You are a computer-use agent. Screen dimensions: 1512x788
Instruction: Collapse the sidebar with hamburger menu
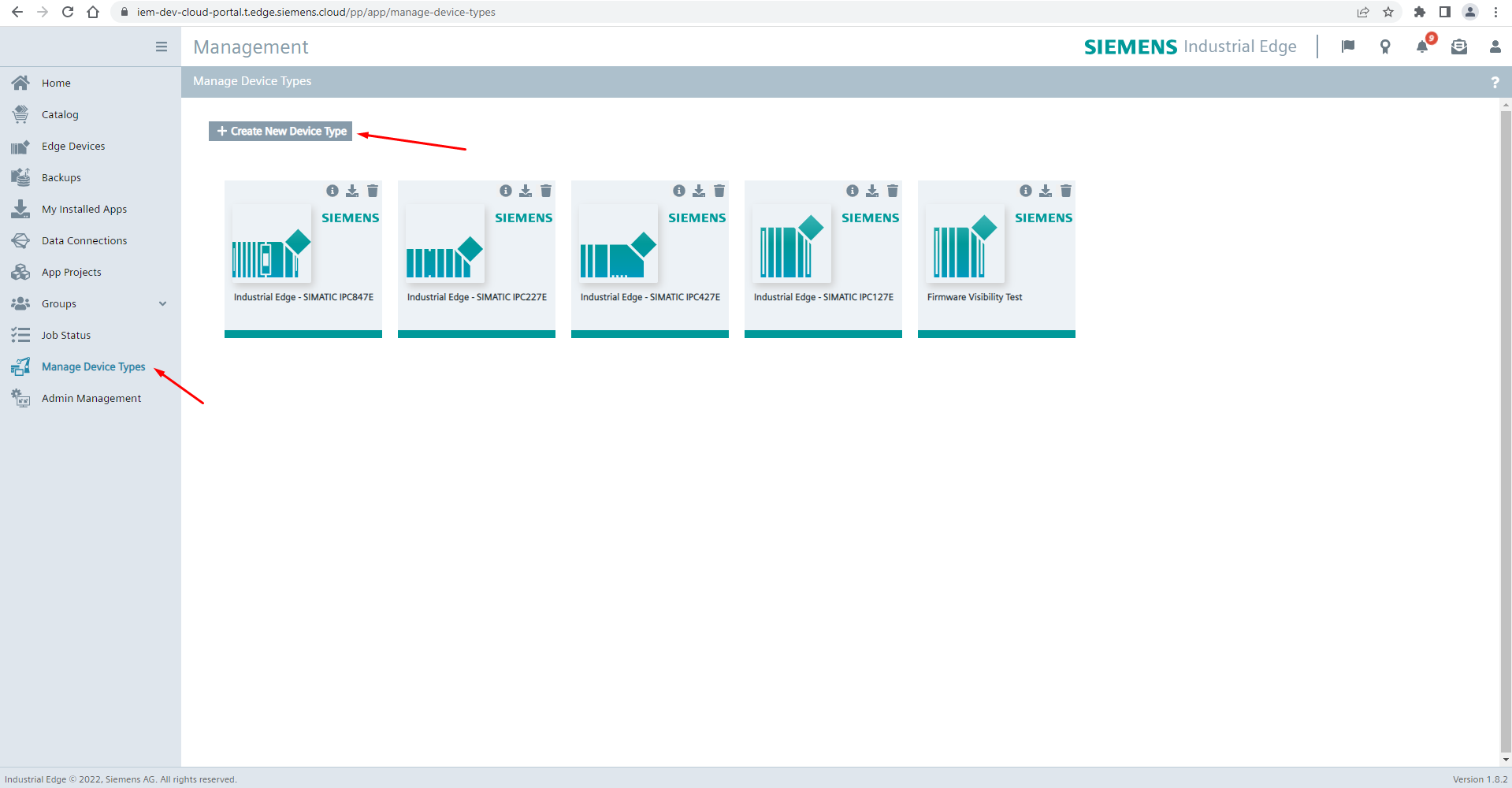(x=162, y=47)
